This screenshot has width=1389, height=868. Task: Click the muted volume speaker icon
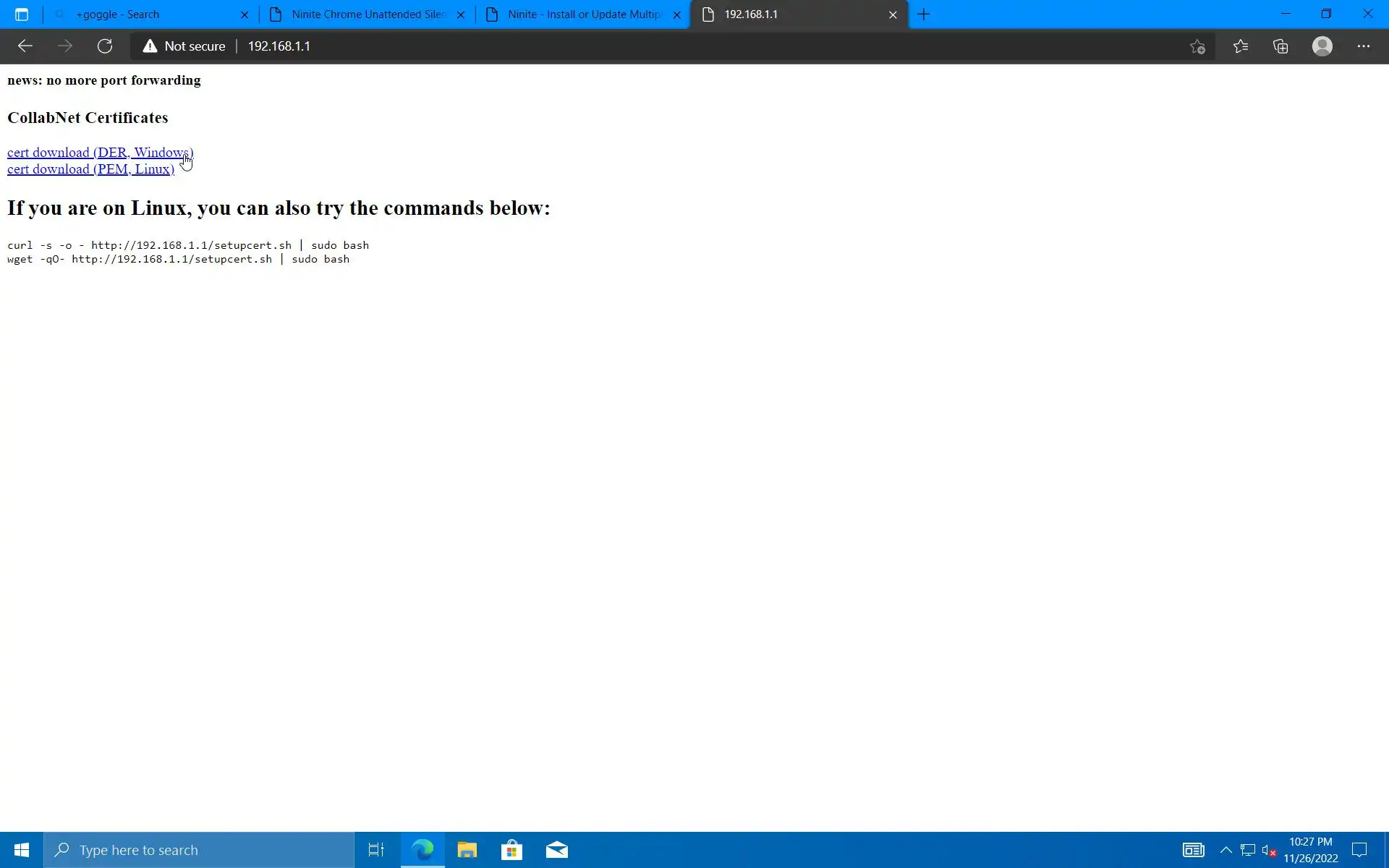[x=1268, y=850]
